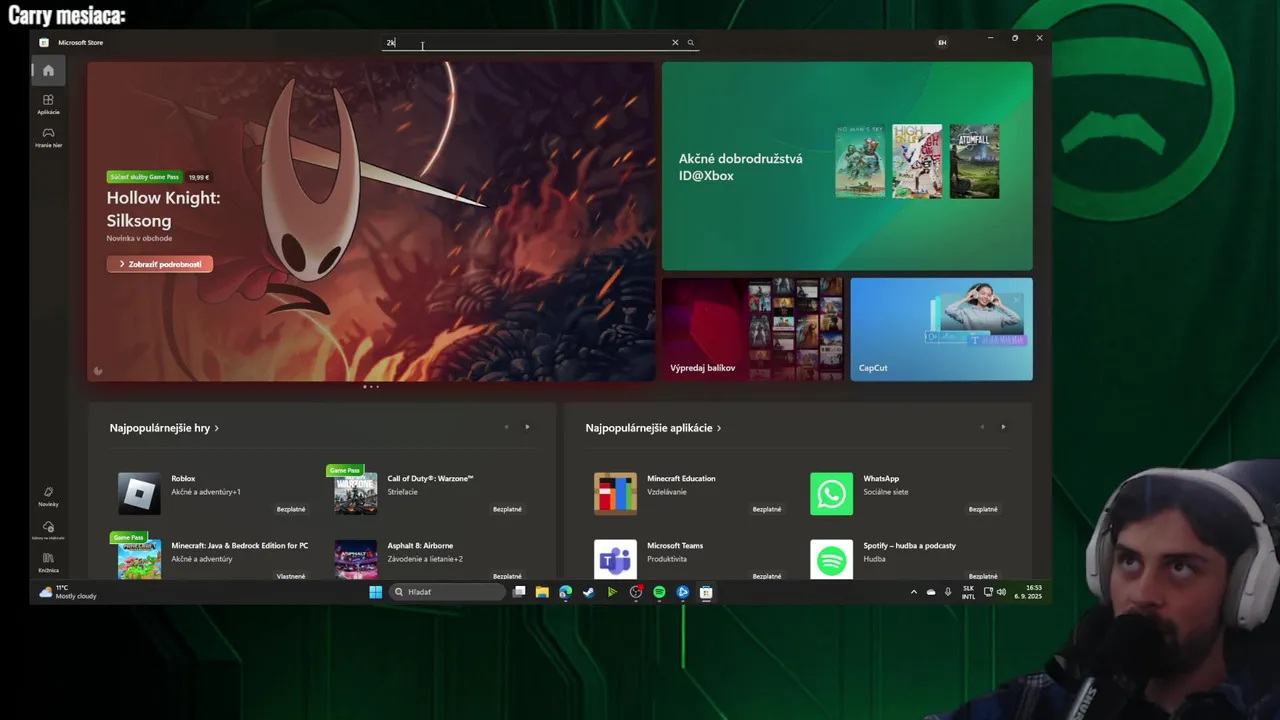Image resolution: width=1280 pixels, height=720 pixels.
Task: Open Knižnica library in sidebar
Action: pyautogui.click(x=48, y=562)
